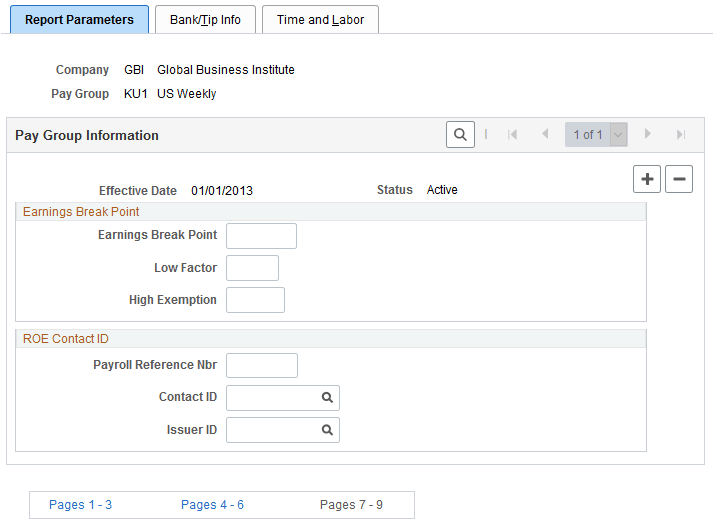Select the Pay Group Information heading
713x524 pixels.
[x=87, y=136]
